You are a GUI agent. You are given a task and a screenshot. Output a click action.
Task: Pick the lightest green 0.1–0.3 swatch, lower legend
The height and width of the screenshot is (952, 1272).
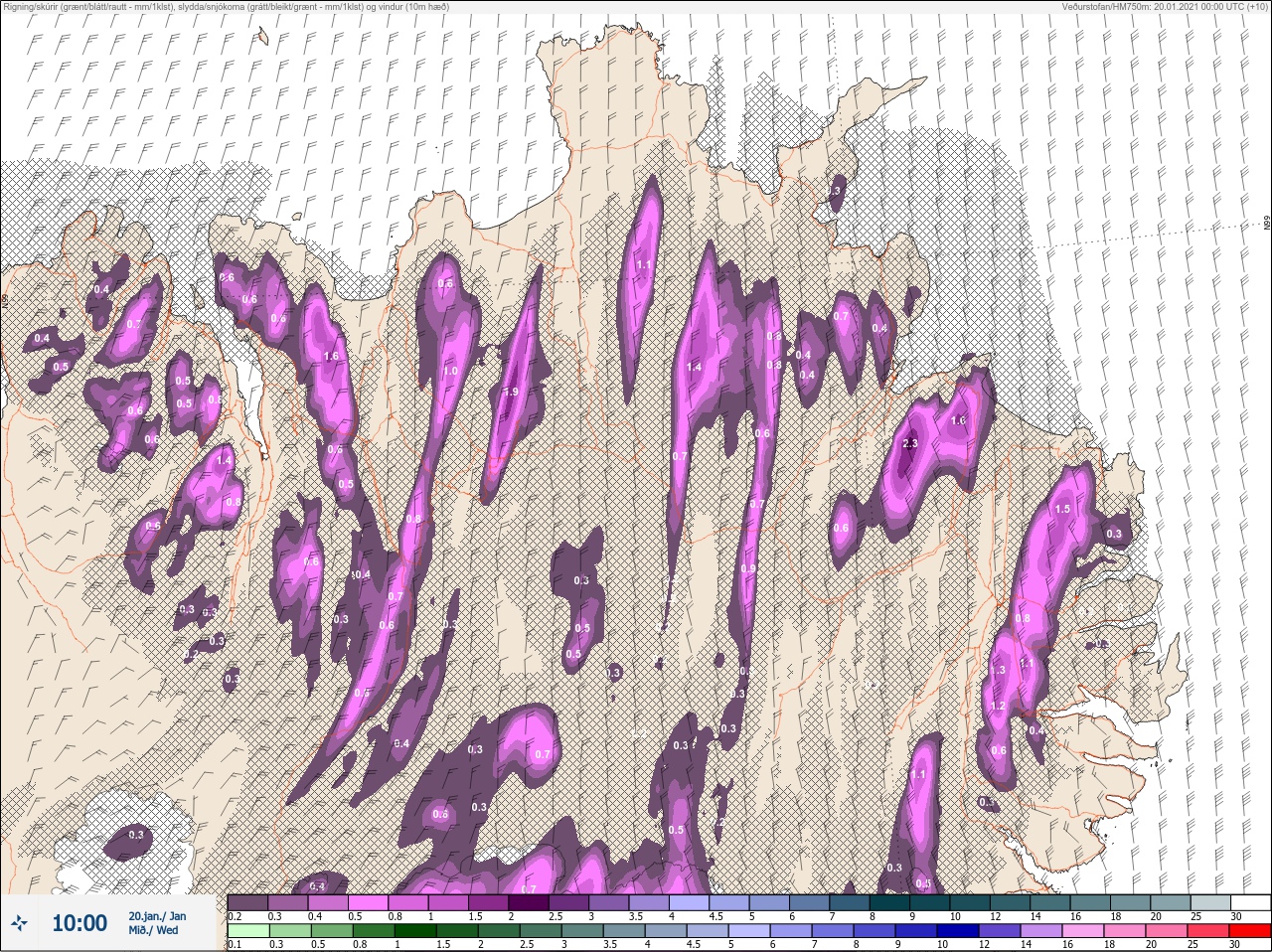[248, 931]
